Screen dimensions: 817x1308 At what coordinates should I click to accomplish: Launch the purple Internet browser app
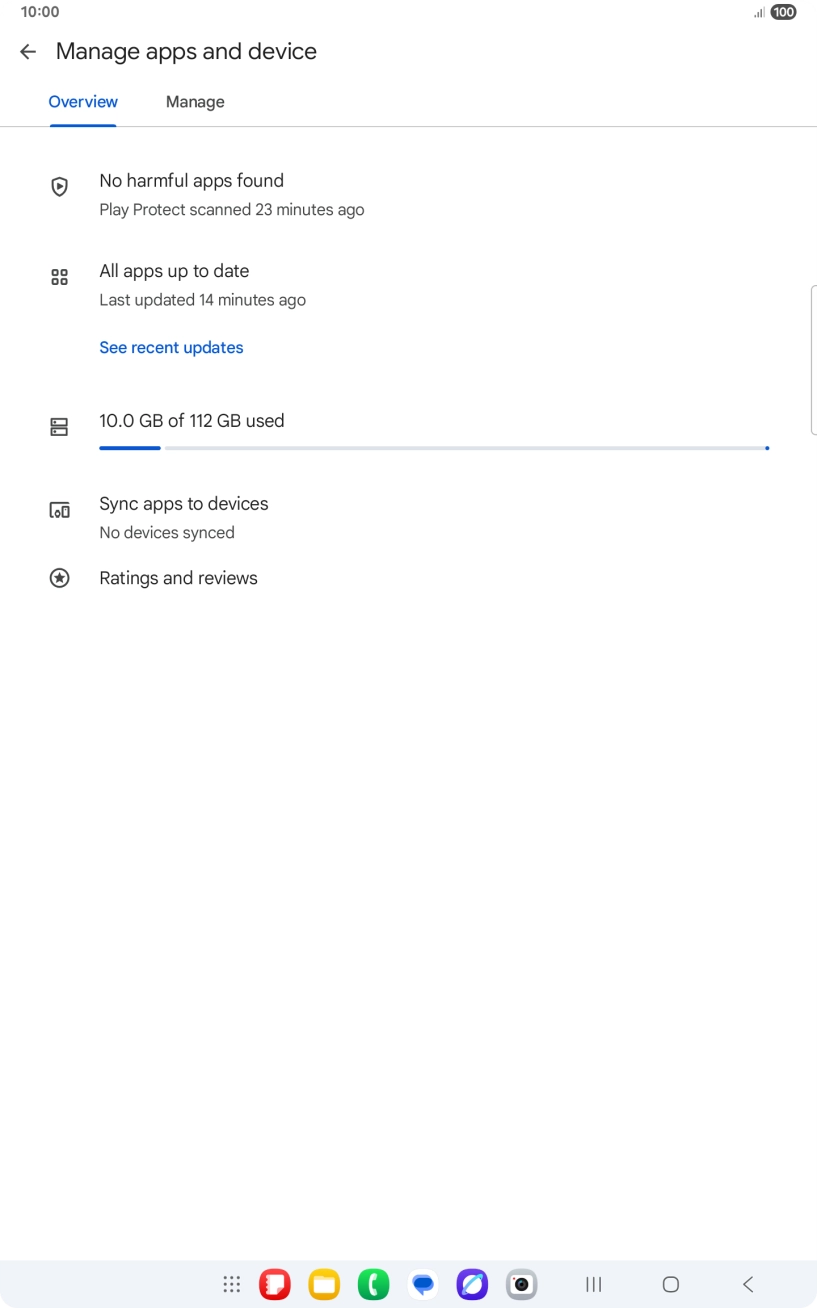[x=472, y=1284]
